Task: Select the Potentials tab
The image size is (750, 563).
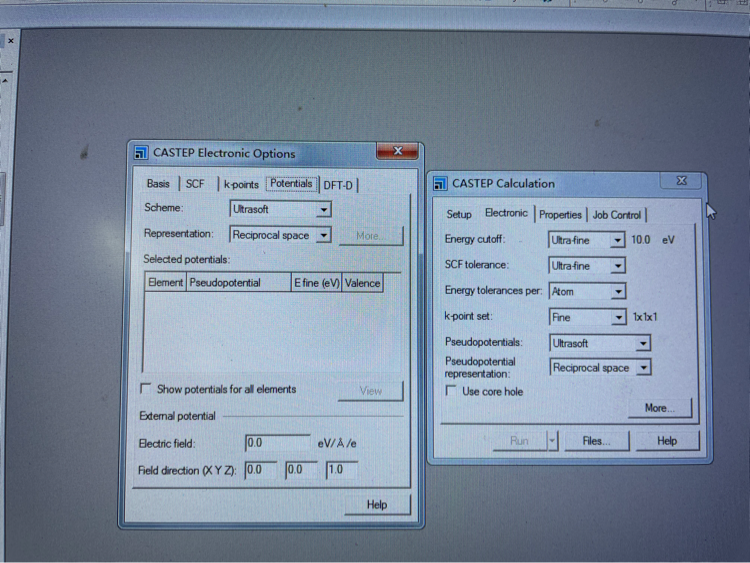Action: [x=291, y=184]
